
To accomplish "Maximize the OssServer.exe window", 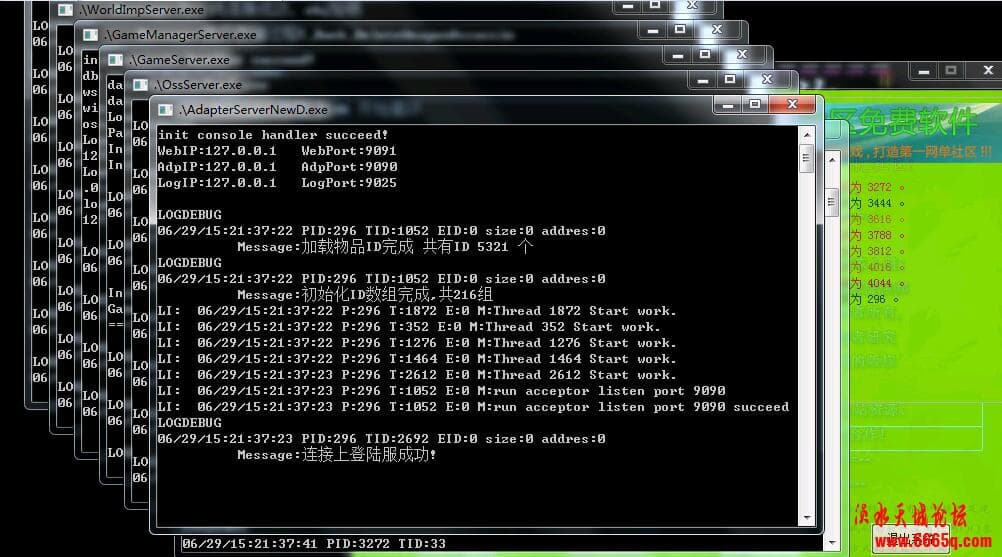I will pyautogui.click(x=730, y=80).
